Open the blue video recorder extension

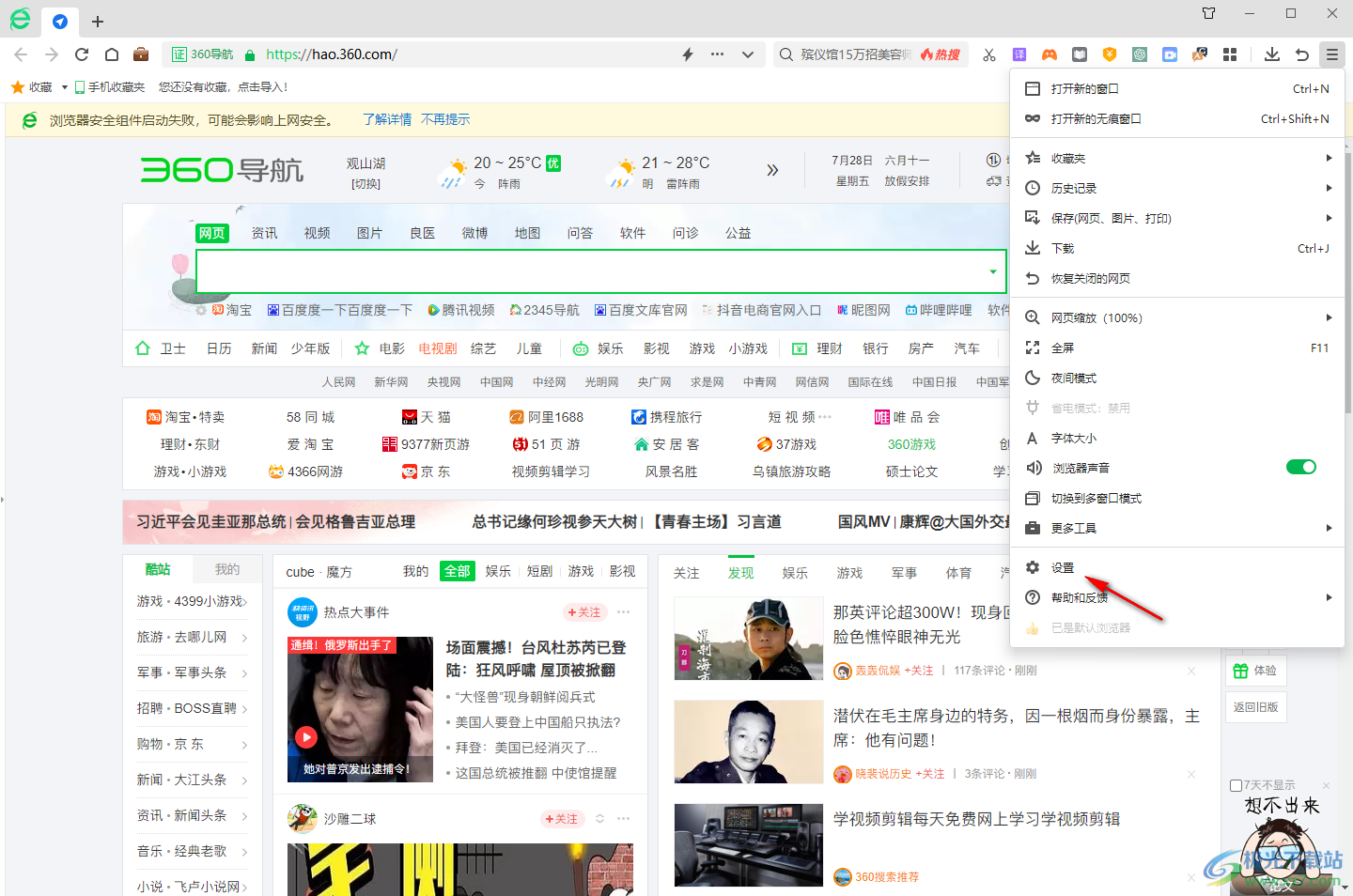(1170, 54)
